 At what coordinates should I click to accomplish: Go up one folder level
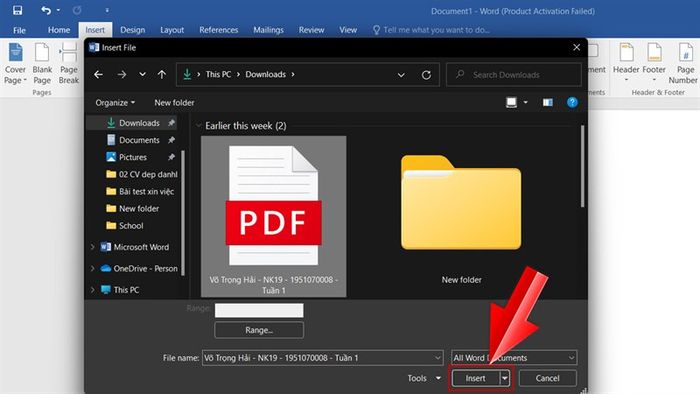tap(162, 75)
